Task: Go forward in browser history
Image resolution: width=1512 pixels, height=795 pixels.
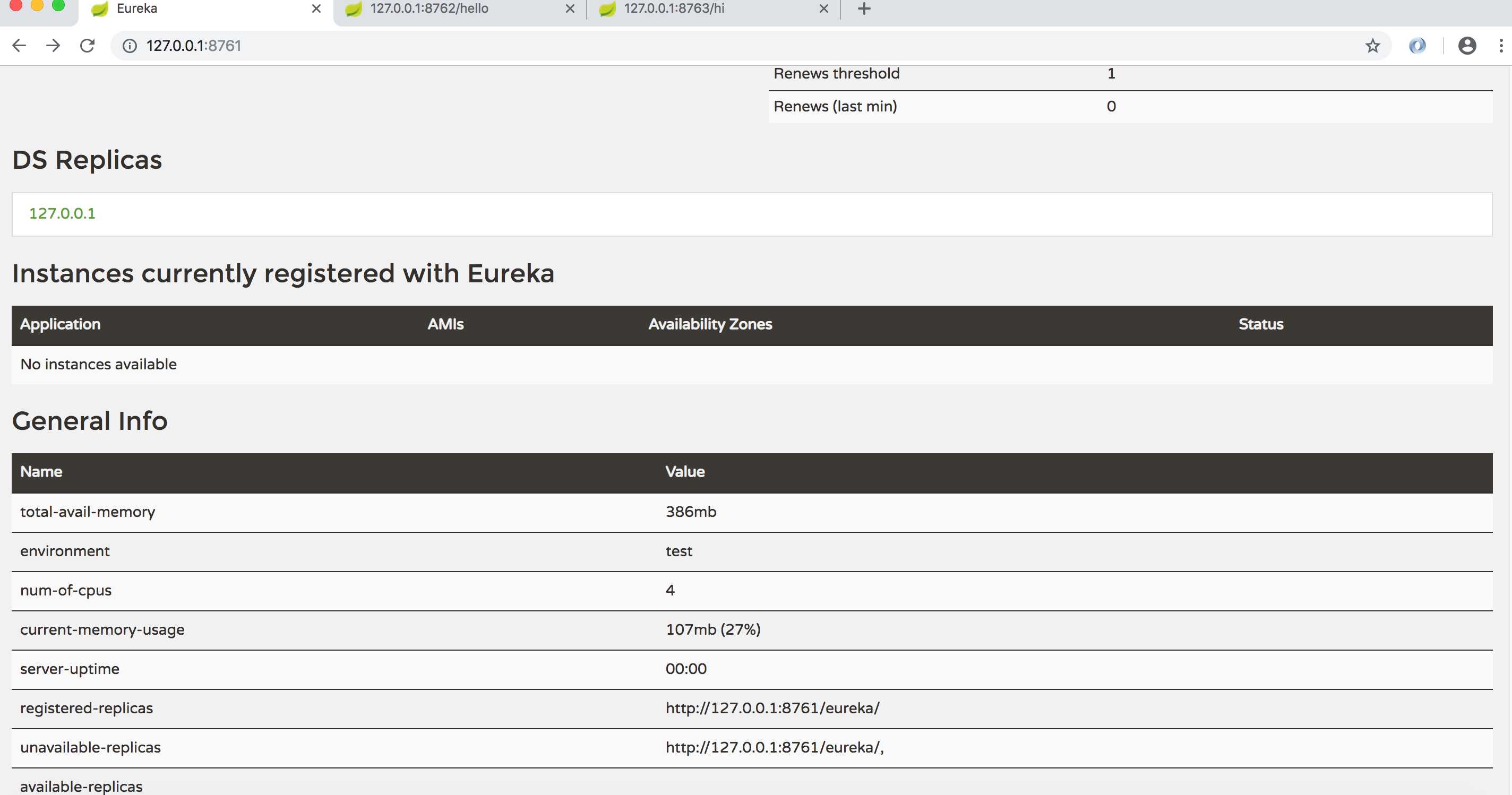Action: click(54, 46)
